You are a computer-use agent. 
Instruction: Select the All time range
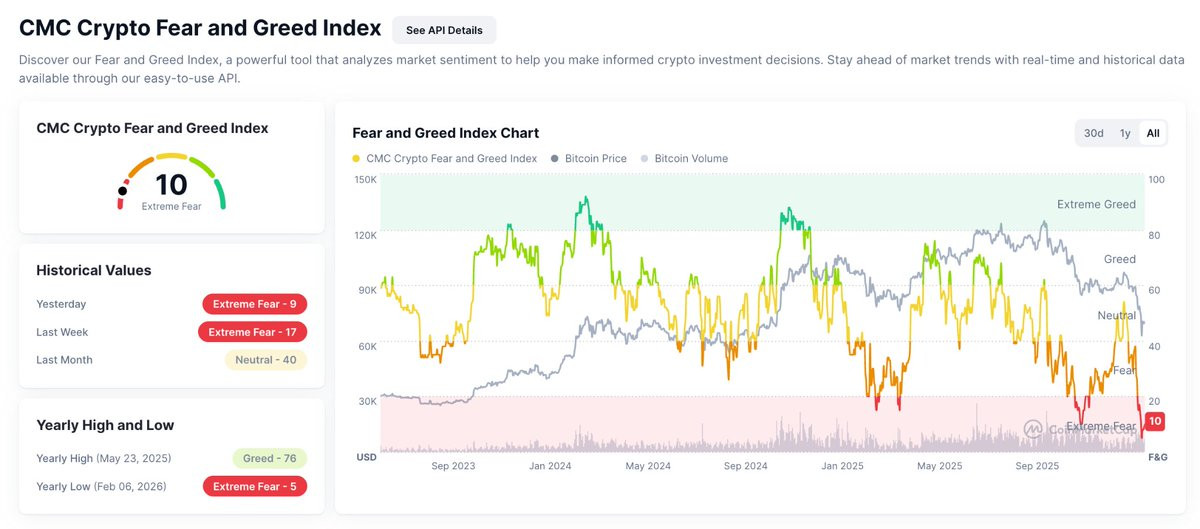pos(1153,133)
